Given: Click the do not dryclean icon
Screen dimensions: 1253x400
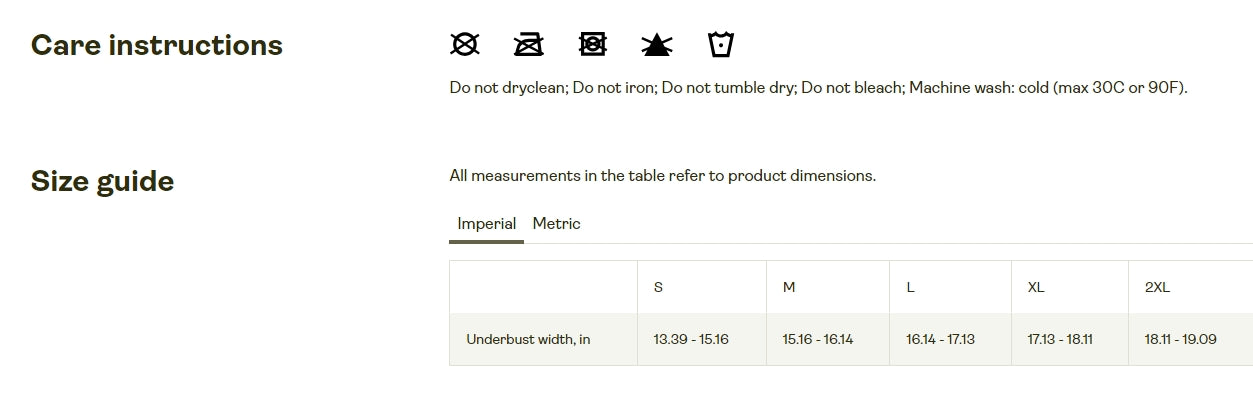Looking at the screenshot, I should (x=465, y=44).
